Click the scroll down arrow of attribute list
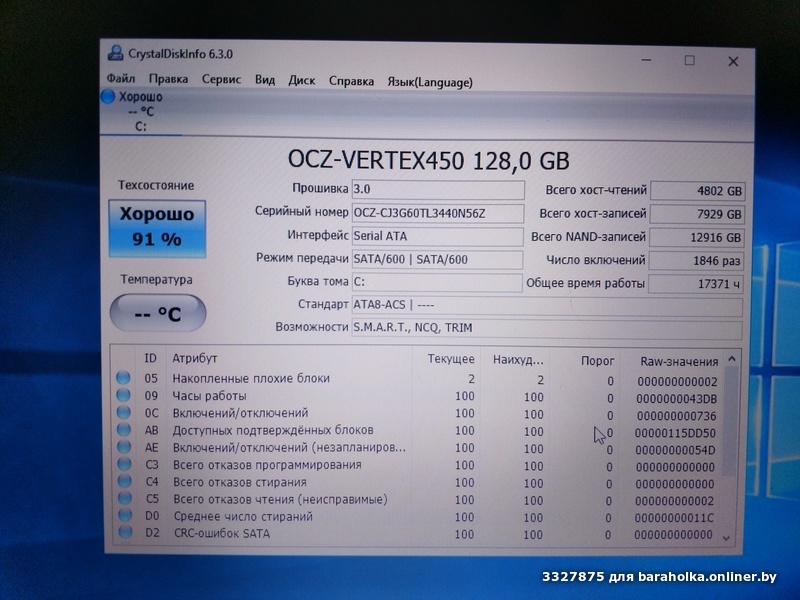This screenshot has width=800, height=600. (727, 538)
